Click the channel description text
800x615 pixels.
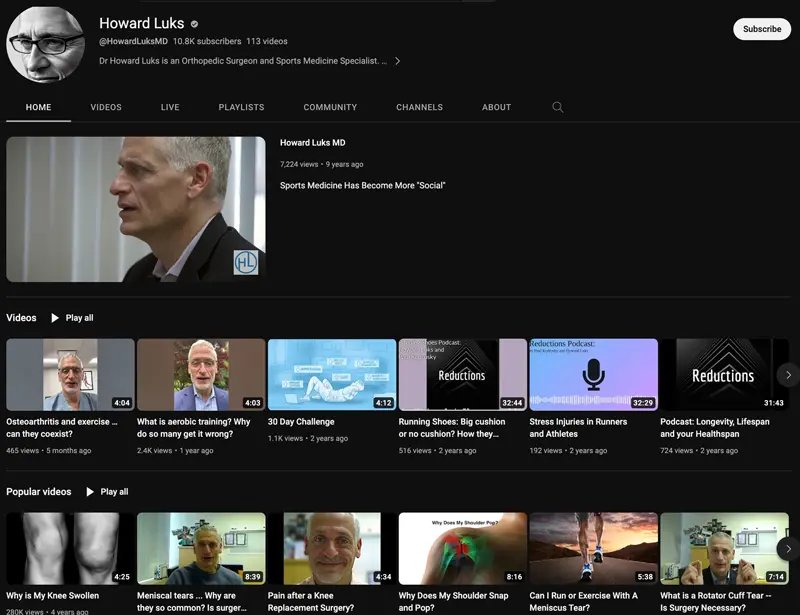(x=243, y=61)
